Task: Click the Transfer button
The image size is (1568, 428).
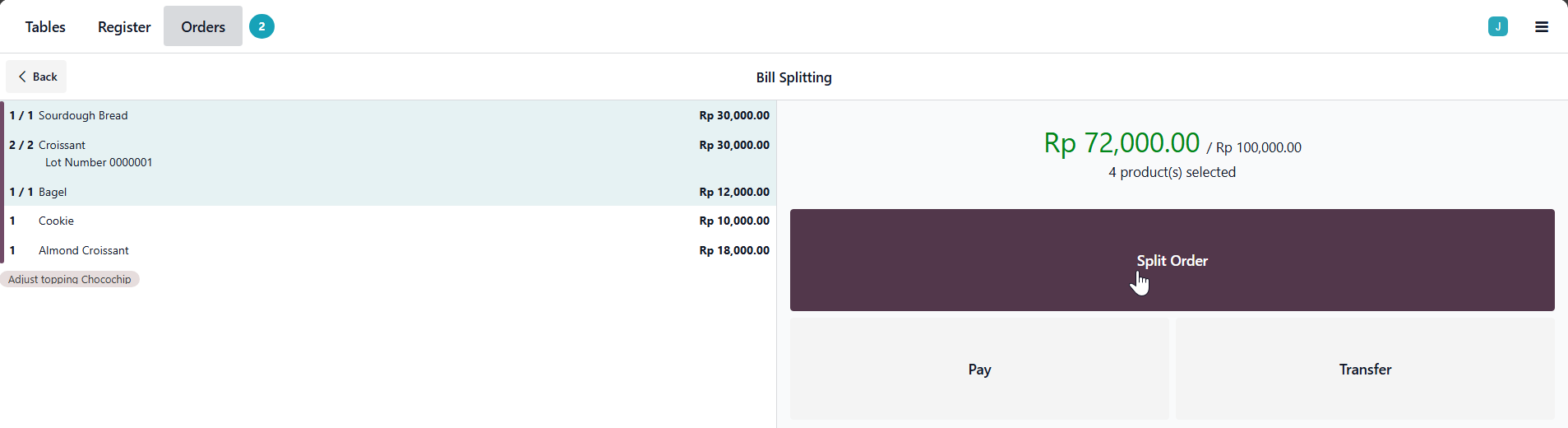Action: click(1365, 370)
